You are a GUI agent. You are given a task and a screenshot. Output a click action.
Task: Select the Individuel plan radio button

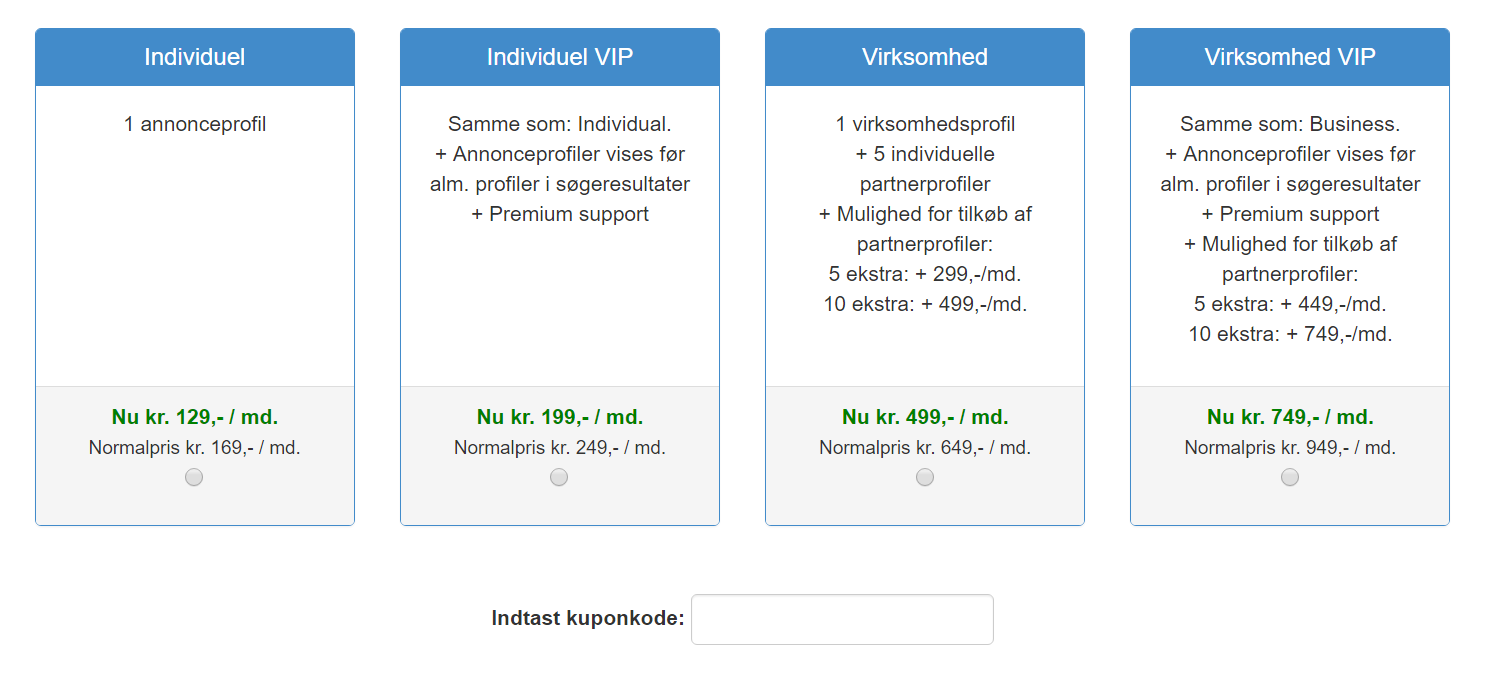tap(194, 477)
